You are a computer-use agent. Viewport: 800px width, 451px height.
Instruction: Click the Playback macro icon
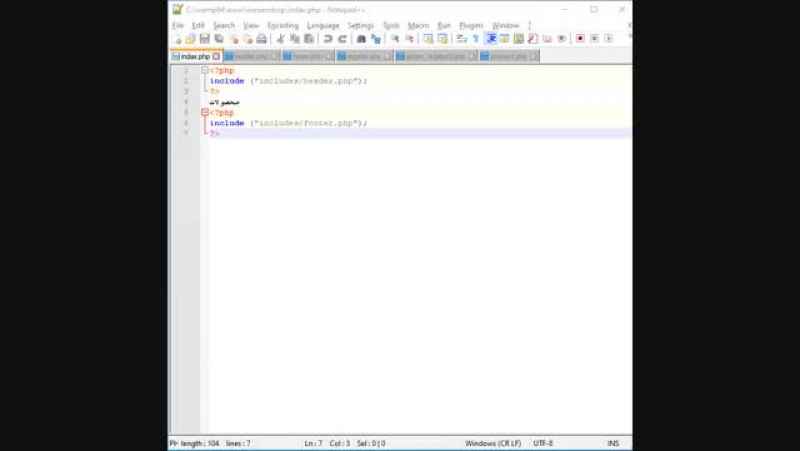coord(608,39)
